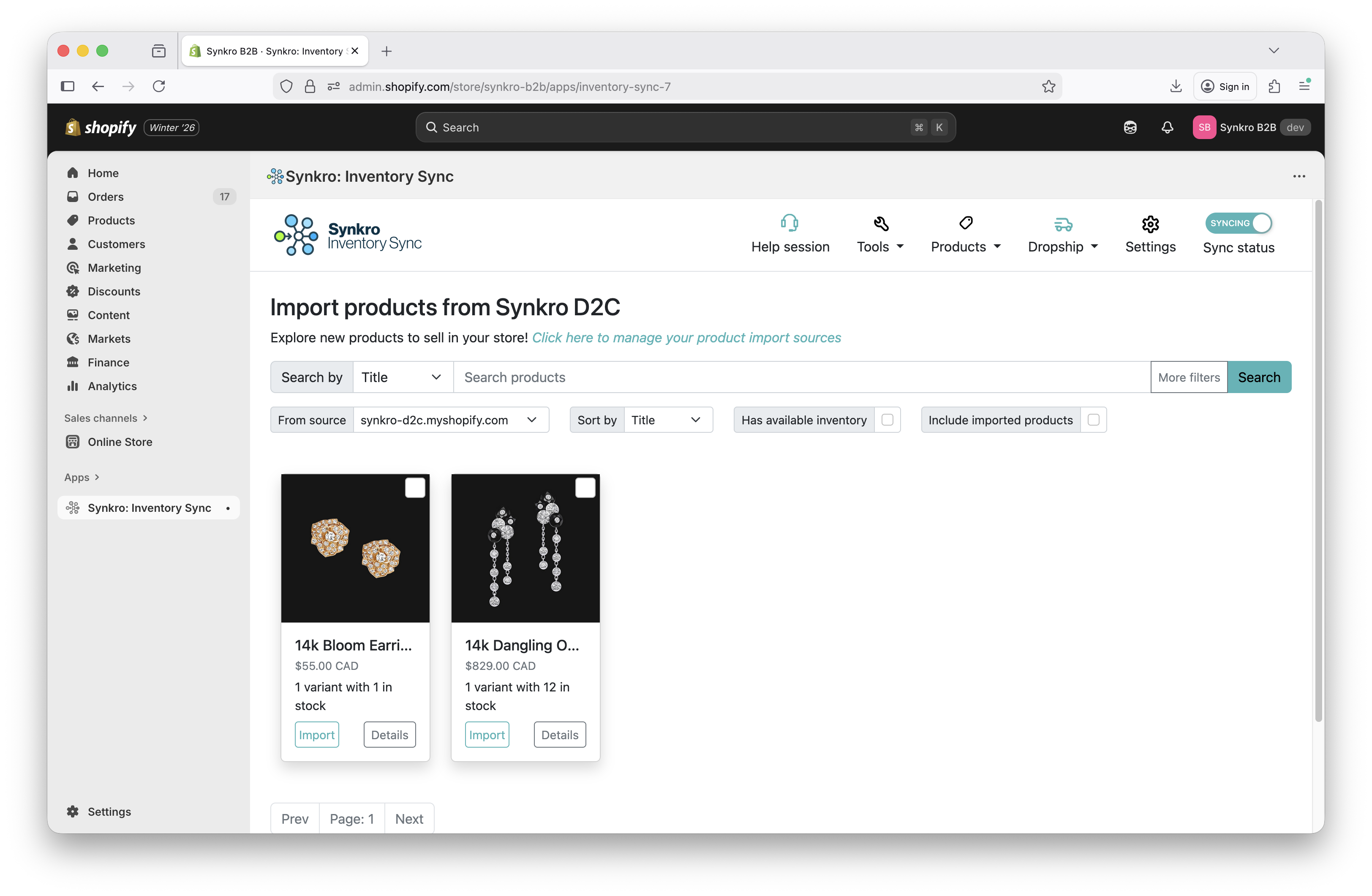The image size is (1372, 896).
Task: Open Discounts from the sidebar
Action: point(113,291)
